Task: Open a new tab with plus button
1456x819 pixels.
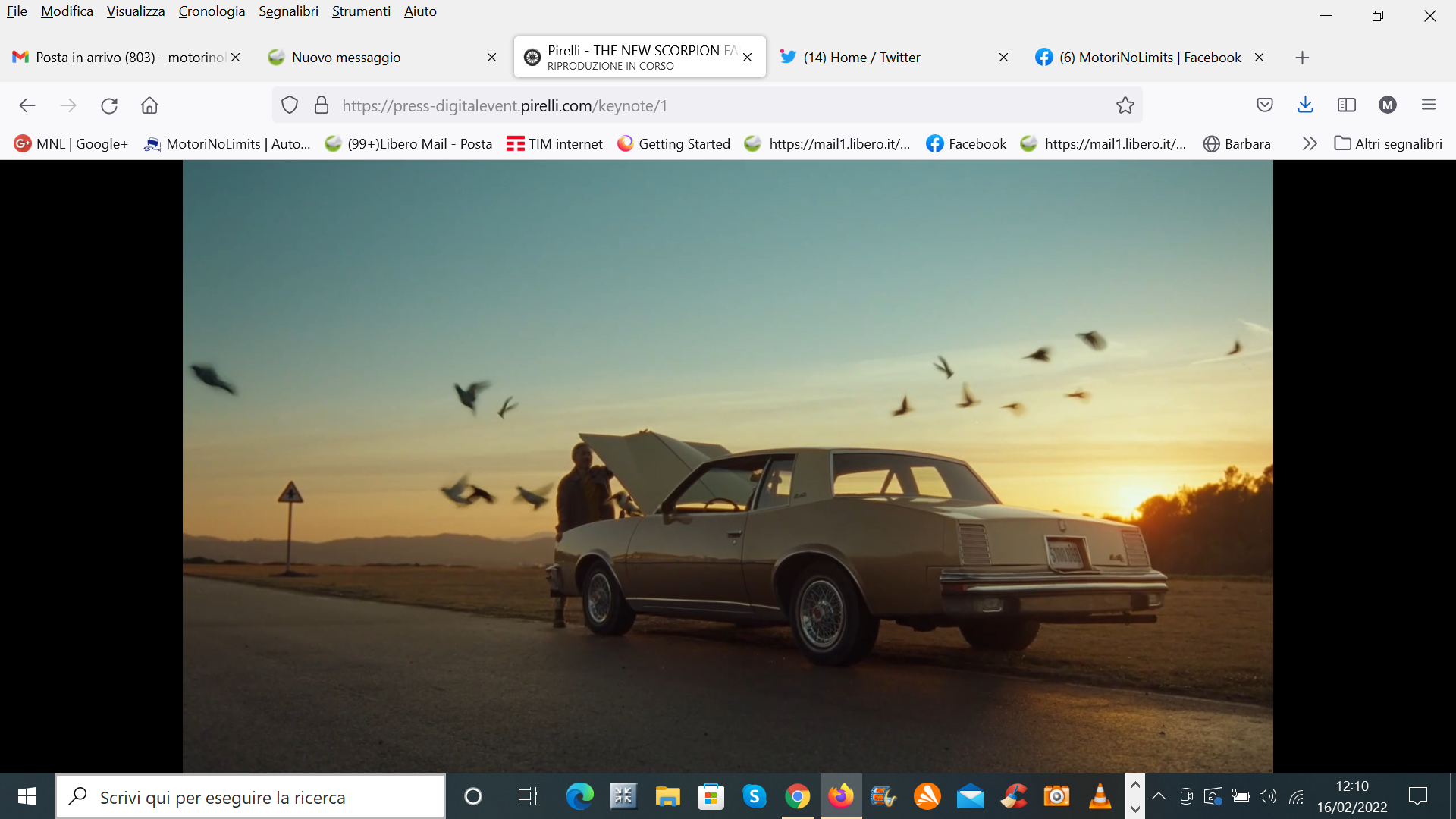Action: 1302,58
